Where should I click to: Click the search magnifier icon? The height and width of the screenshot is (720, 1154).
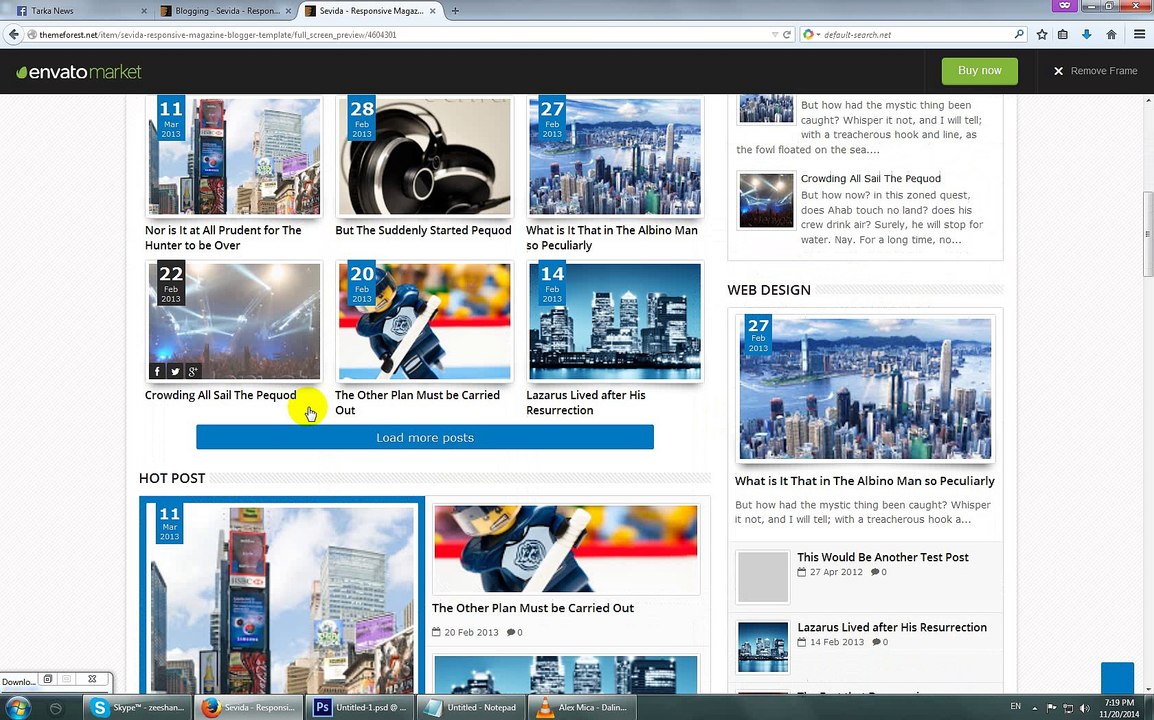[1019, 34]
